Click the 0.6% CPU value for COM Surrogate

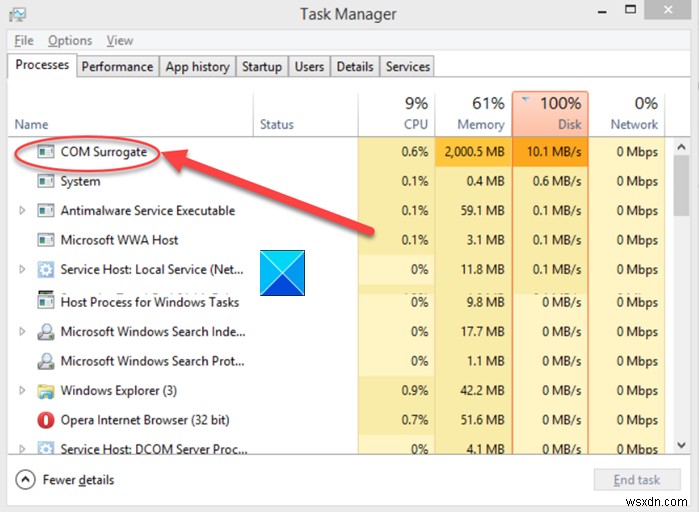[415, 152]
